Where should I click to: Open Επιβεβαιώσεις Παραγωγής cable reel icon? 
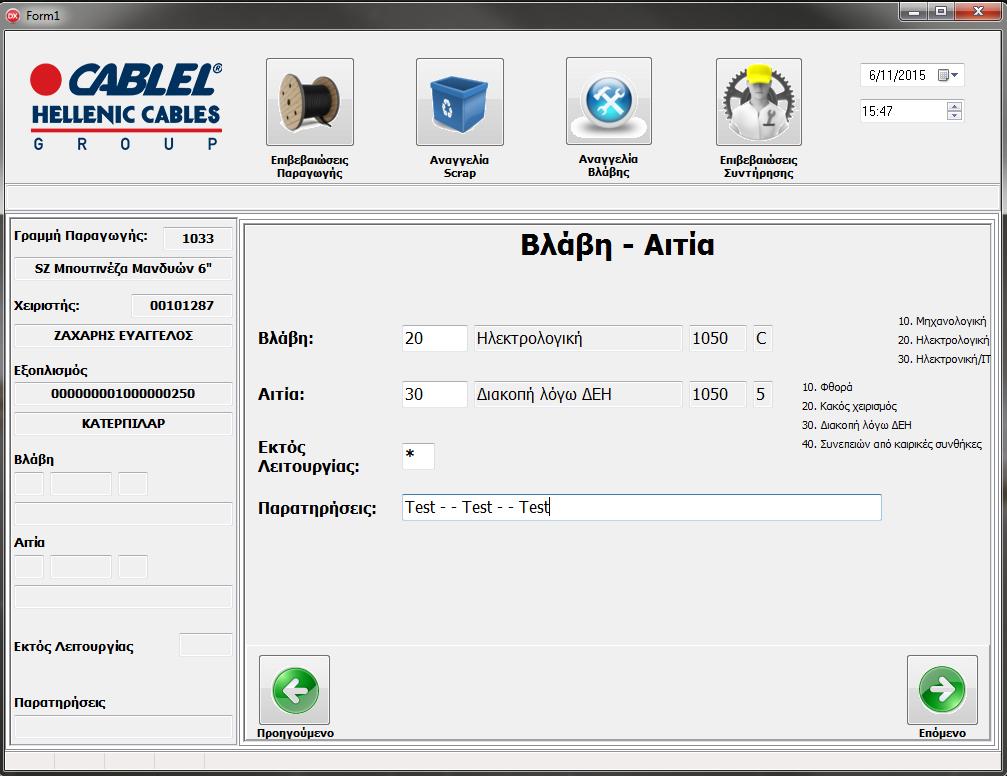pyautogui.click(x=310, y=101)
